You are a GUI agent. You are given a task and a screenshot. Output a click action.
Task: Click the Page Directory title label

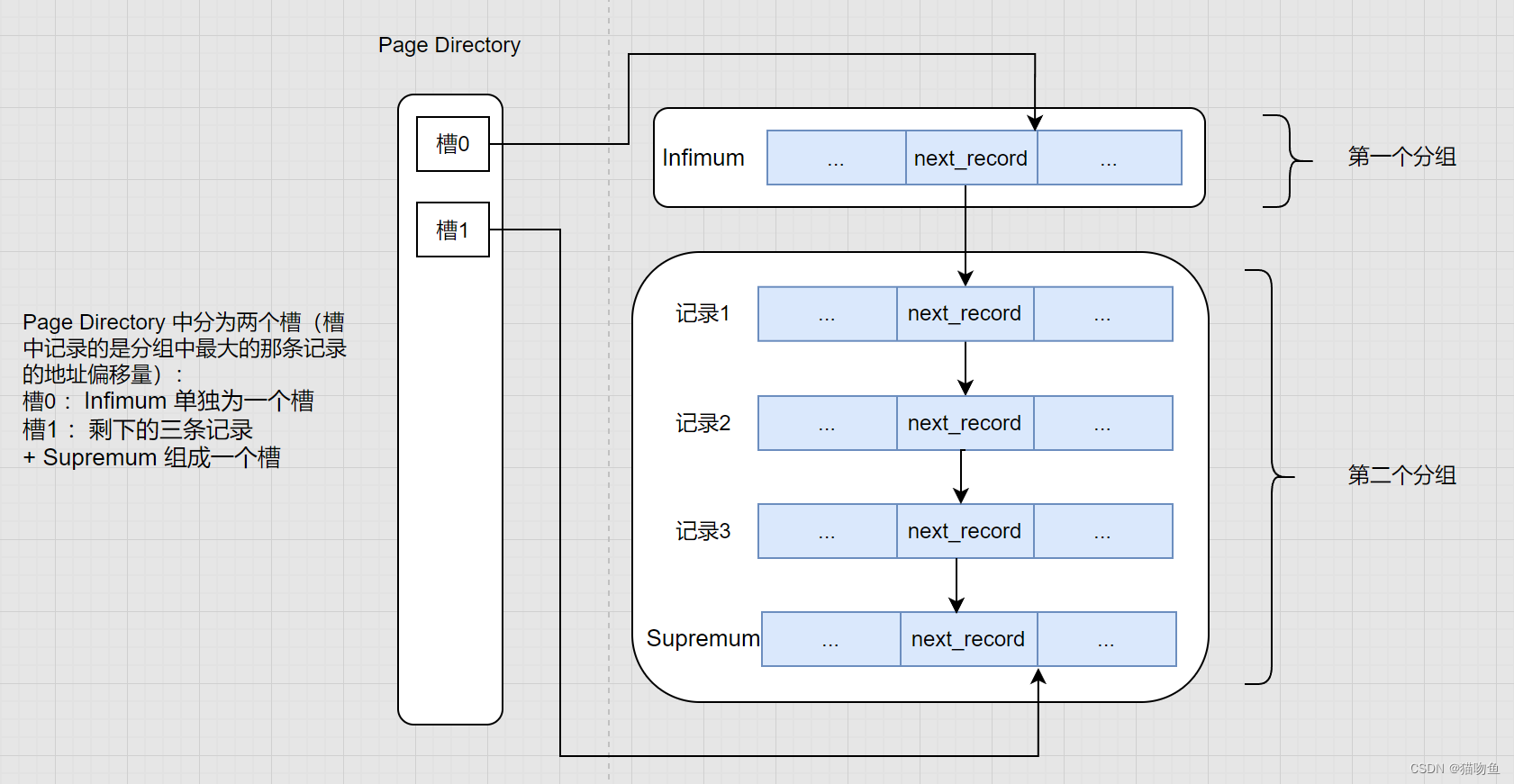pyautogui.click(x=449, y=45)
